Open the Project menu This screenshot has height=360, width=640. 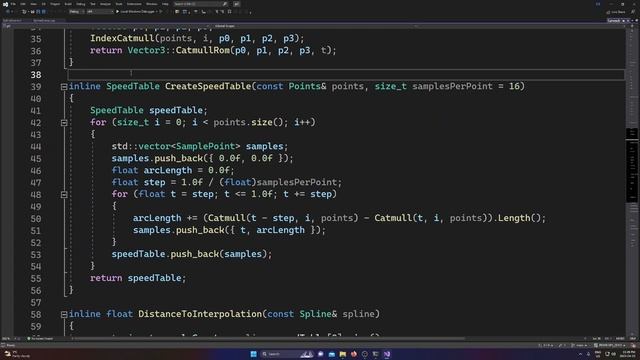[x=55, y=4]
